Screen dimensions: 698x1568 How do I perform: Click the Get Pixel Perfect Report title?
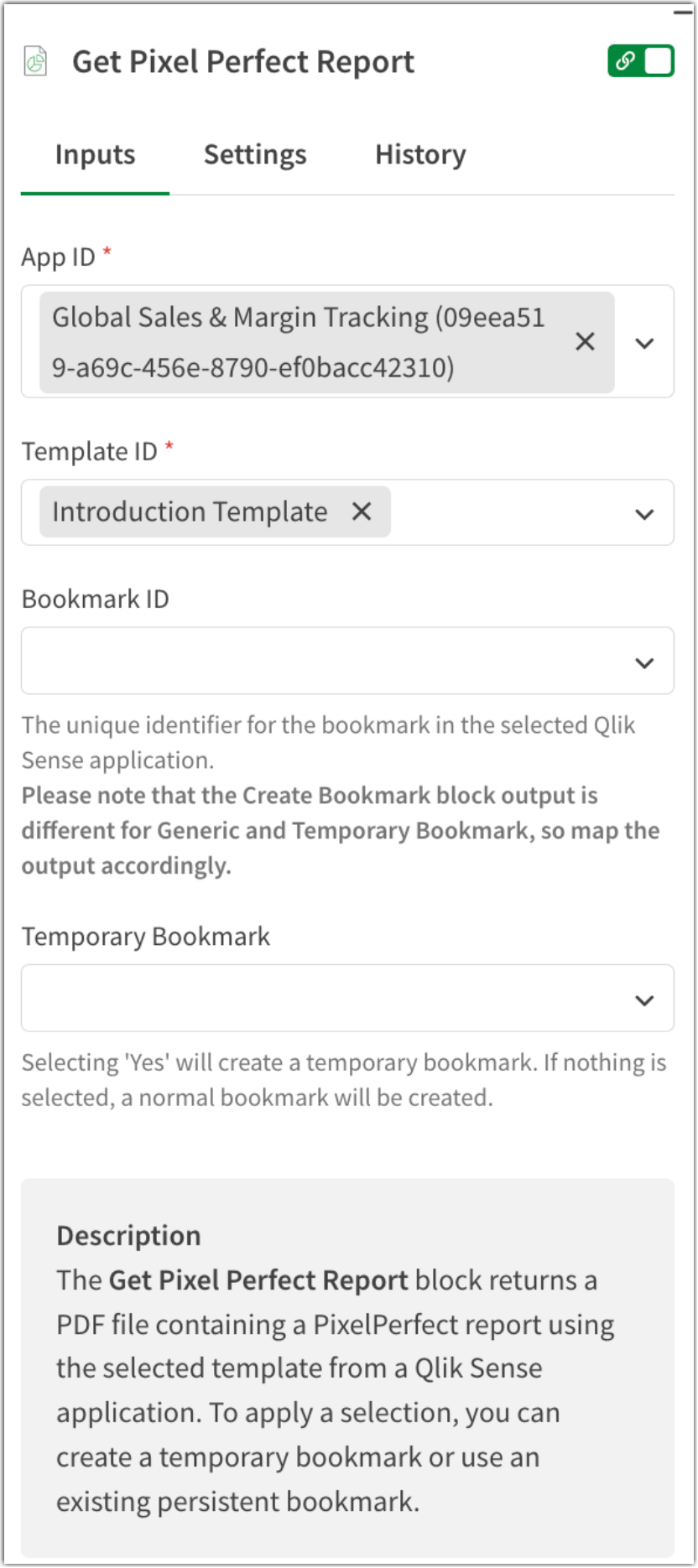[x=244, y=61]
